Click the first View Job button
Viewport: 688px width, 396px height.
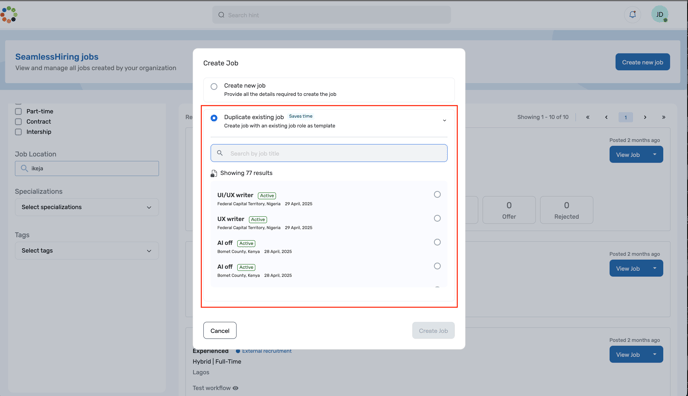(628, 154)
